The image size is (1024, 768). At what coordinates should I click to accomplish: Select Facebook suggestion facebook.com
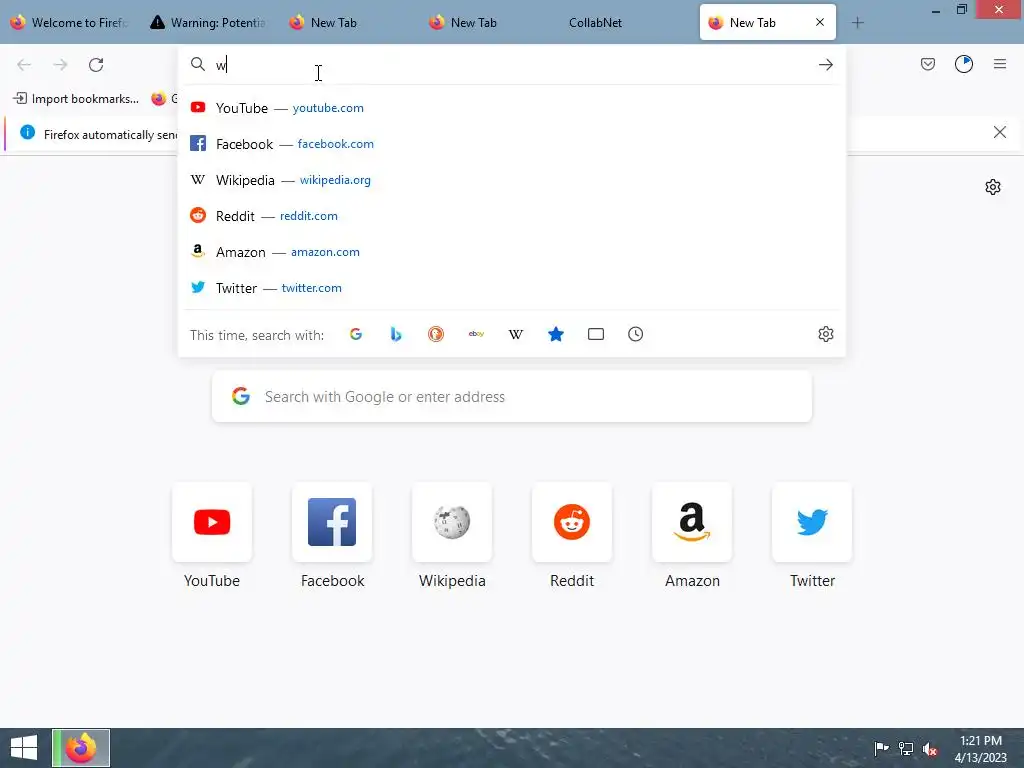pos(511,144)
